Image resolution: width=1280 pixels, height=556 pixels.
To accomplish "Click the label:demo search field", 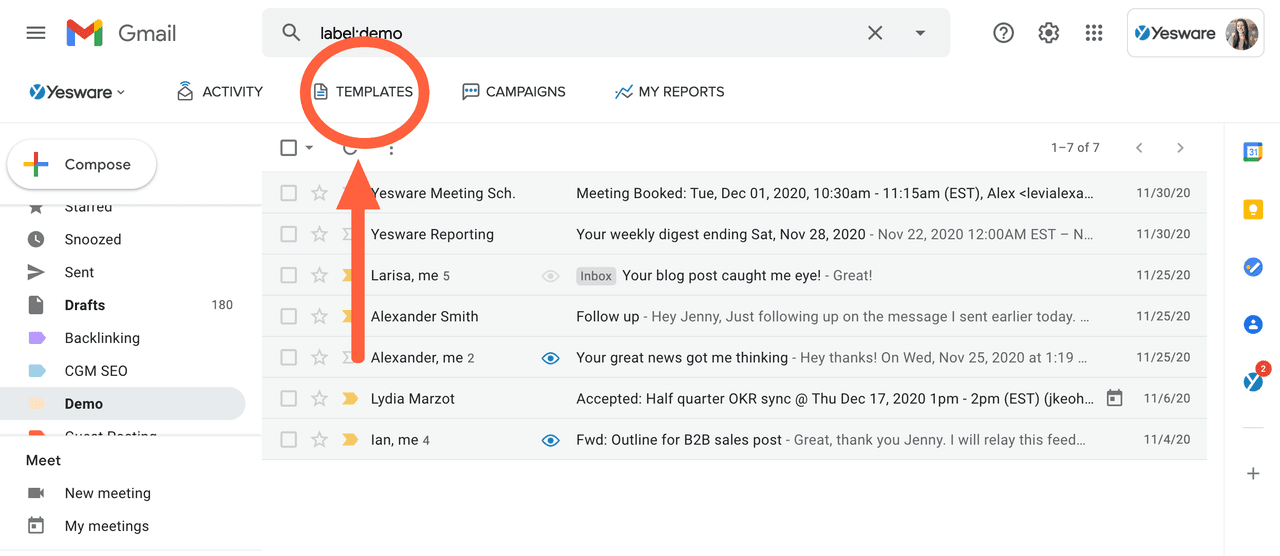I will tap(580, 33).
